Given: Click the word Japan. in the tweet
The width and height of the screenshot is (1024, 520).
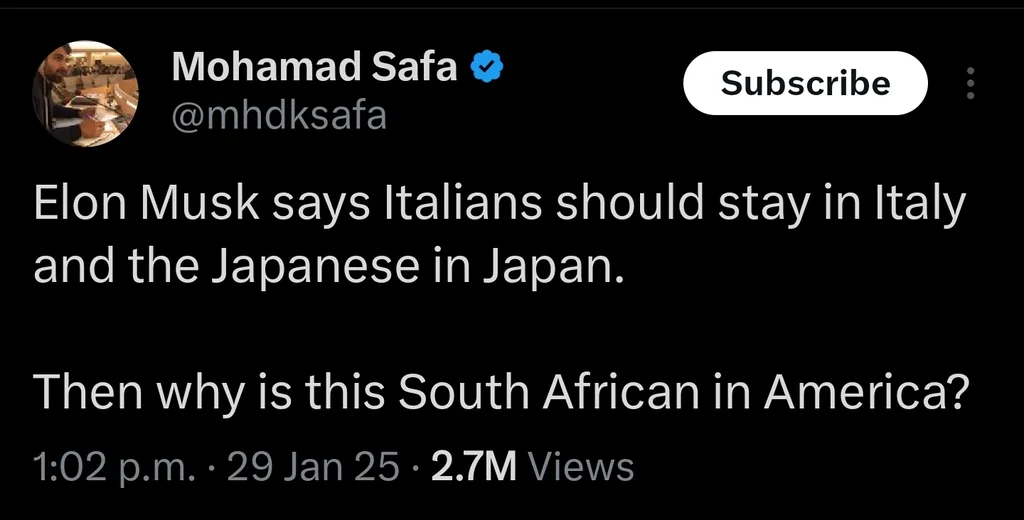Looking at the screenshot, I should coord(553,268).
